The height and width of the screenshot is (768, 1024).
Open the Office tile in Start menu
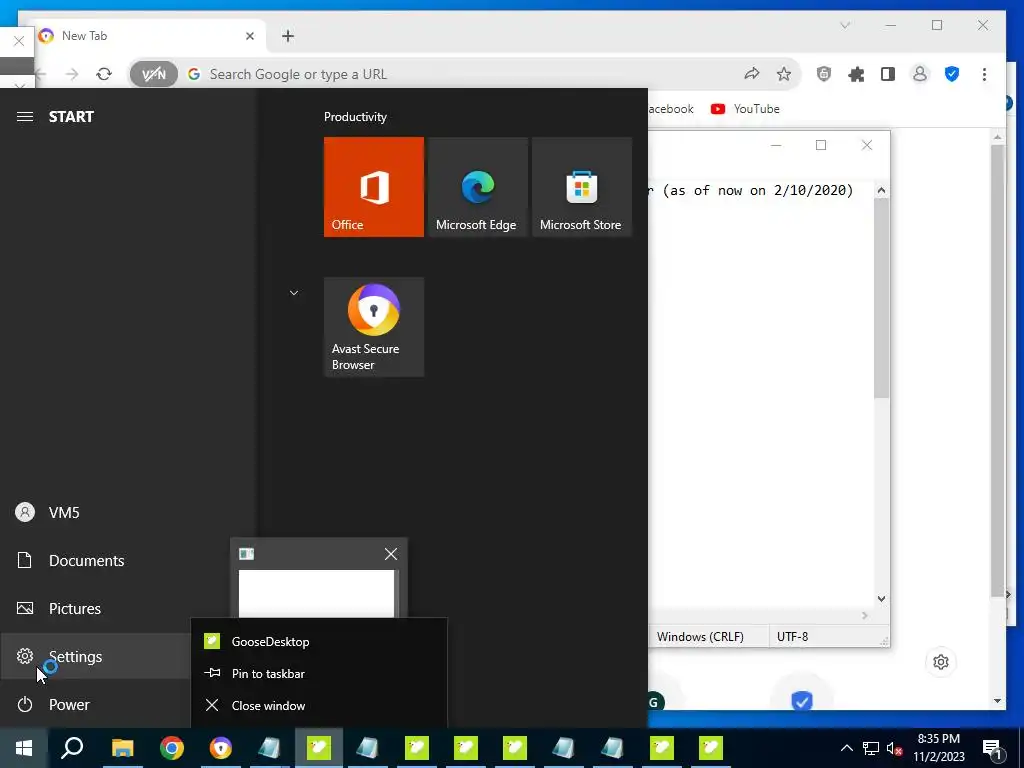pyautogui.click(x=374, y=187)
